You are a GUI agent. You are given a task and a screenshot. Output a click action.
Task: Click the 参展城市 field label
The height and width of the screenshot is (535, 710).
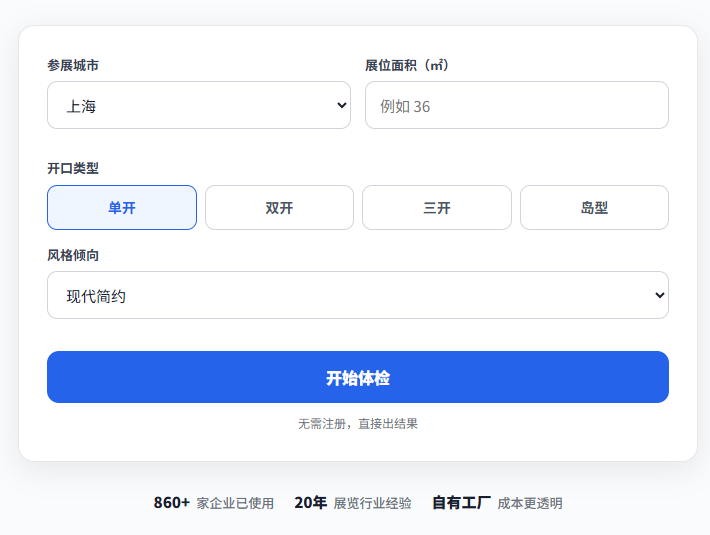(x=73, y=65)
